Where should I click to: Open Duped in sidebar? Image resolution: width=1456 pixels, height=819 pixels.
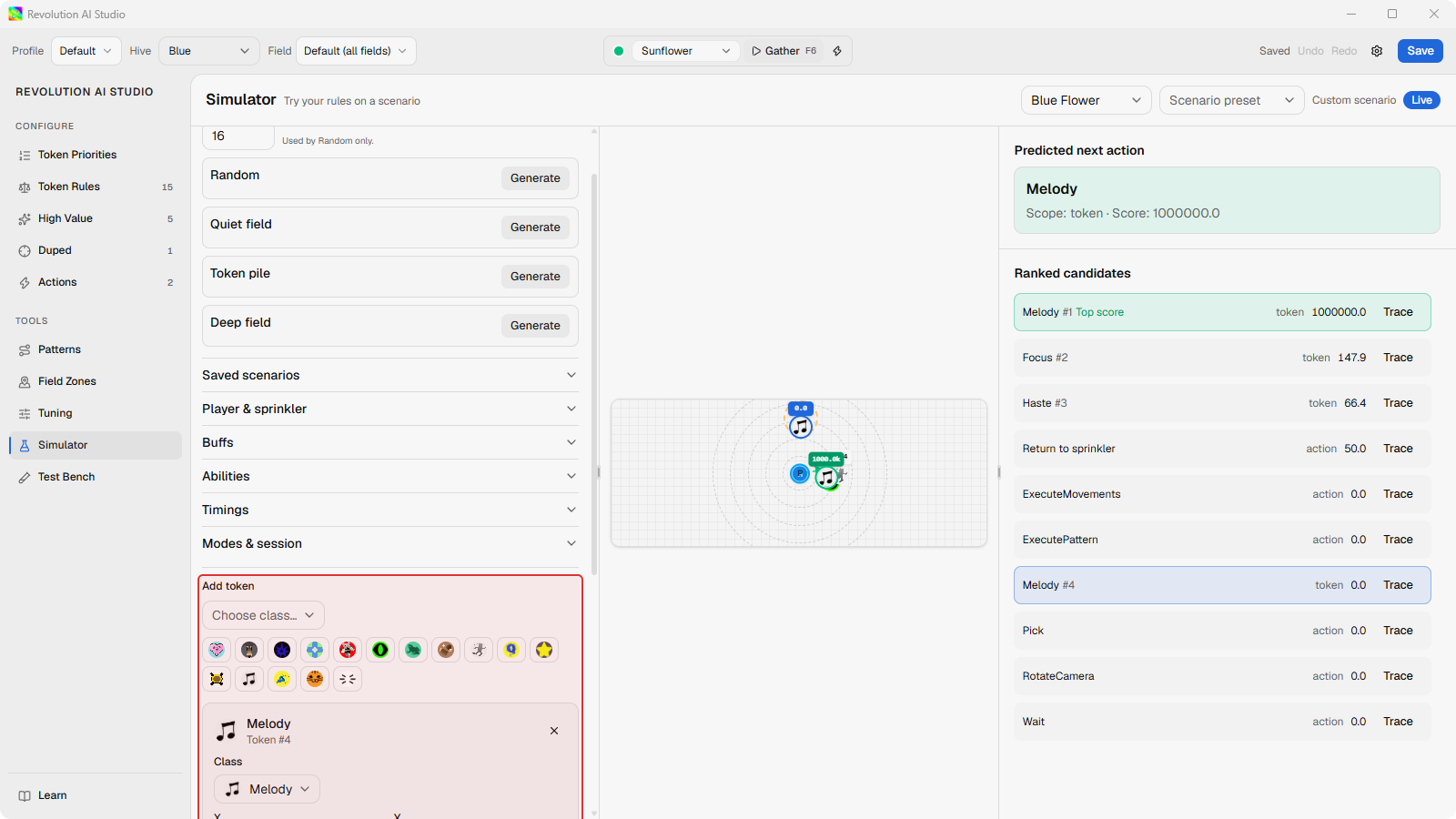(96, 250)
